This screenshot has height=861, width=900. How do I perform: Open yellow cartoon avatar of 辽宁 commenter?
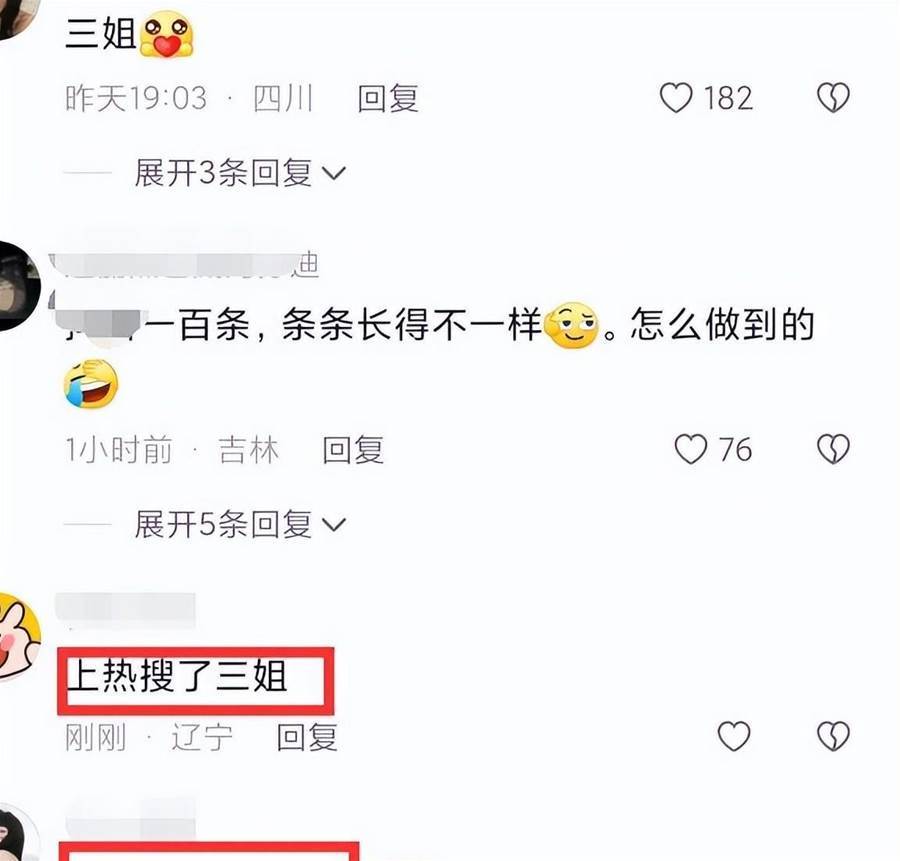point(18,637)
